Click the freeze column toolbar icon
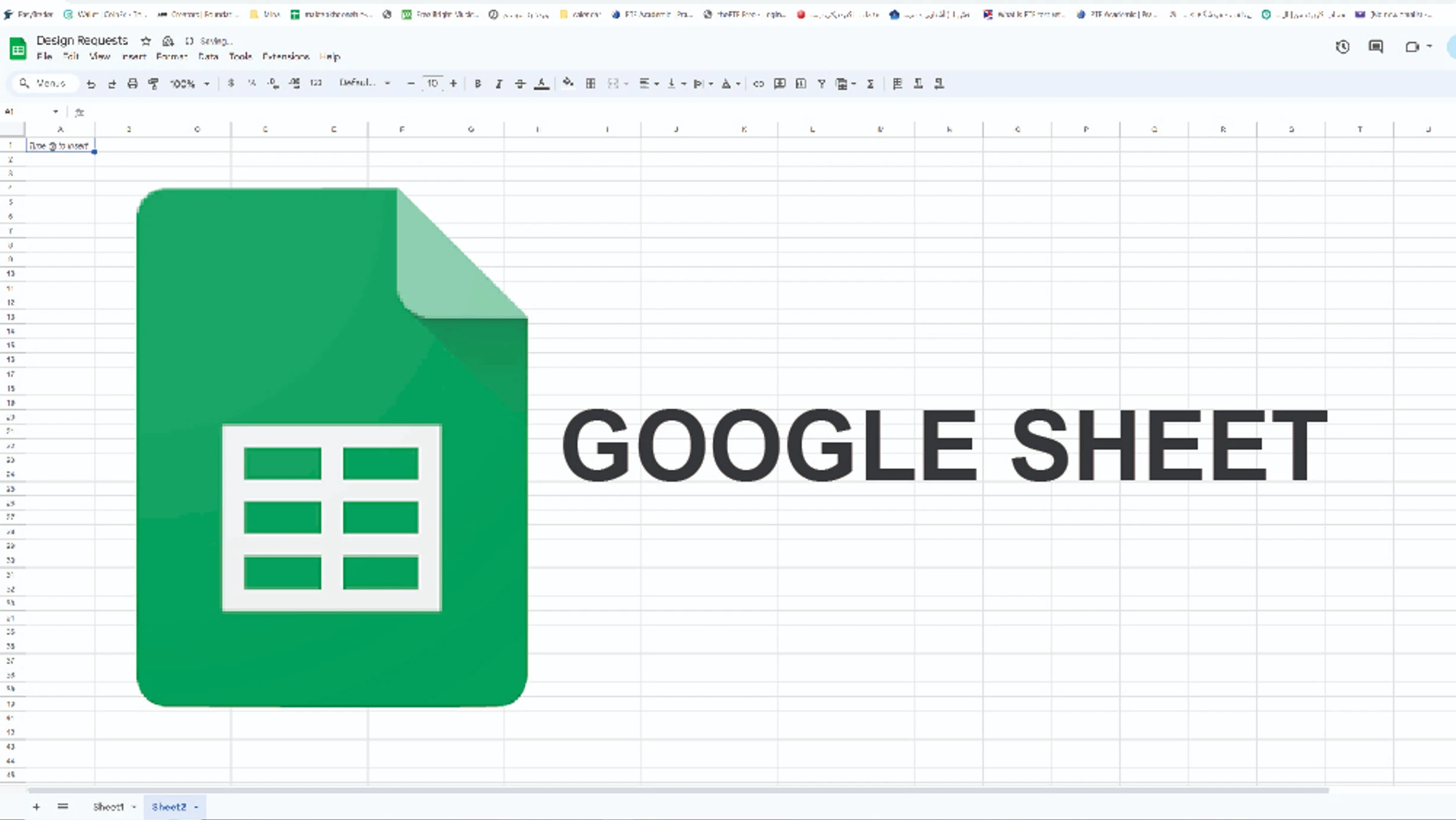Viewport: 1456px width, 820px height. (897, 84)
